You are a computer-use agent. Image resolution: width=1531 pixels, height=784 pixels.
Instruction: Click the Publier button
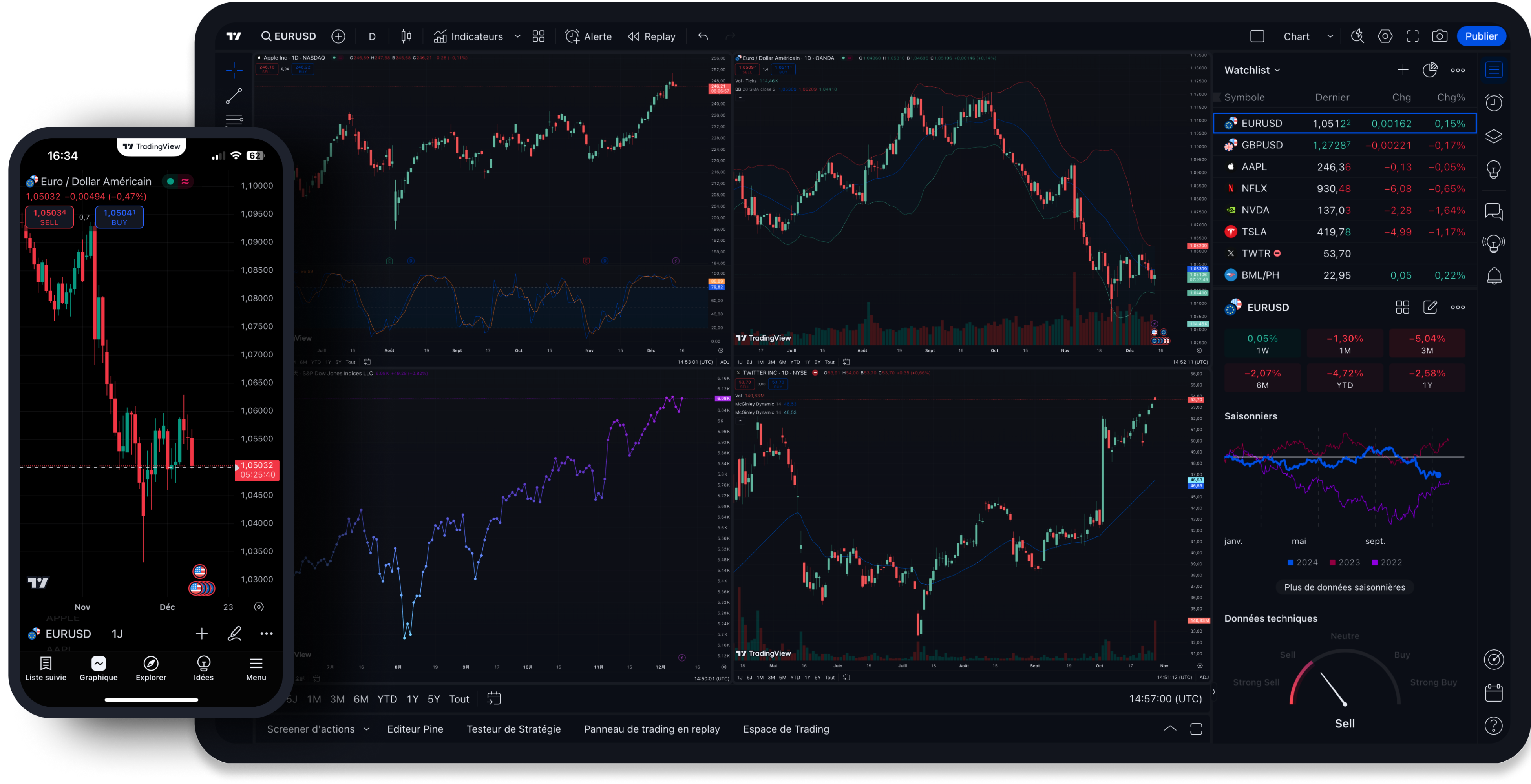click(1481, 36)
